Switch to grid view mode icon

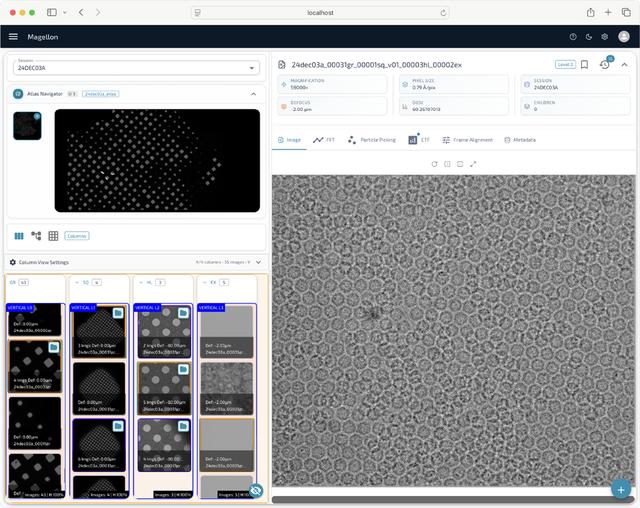coord(53,236)
